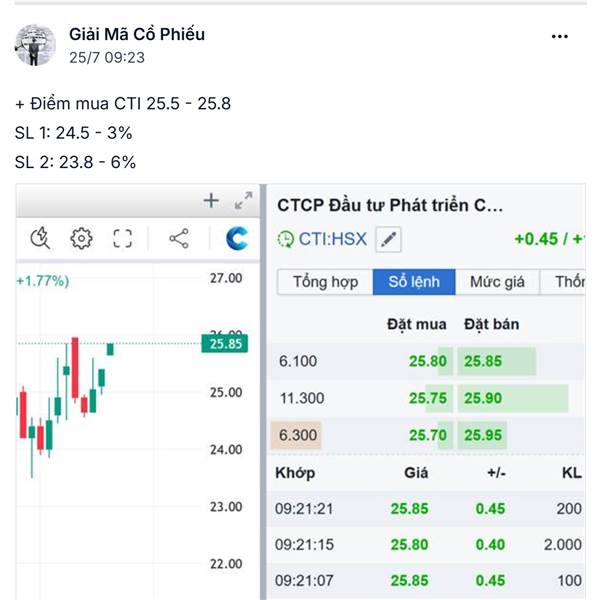Click the chart indicator magnifier icon
600x600 pixels.
tap(41, 238)
